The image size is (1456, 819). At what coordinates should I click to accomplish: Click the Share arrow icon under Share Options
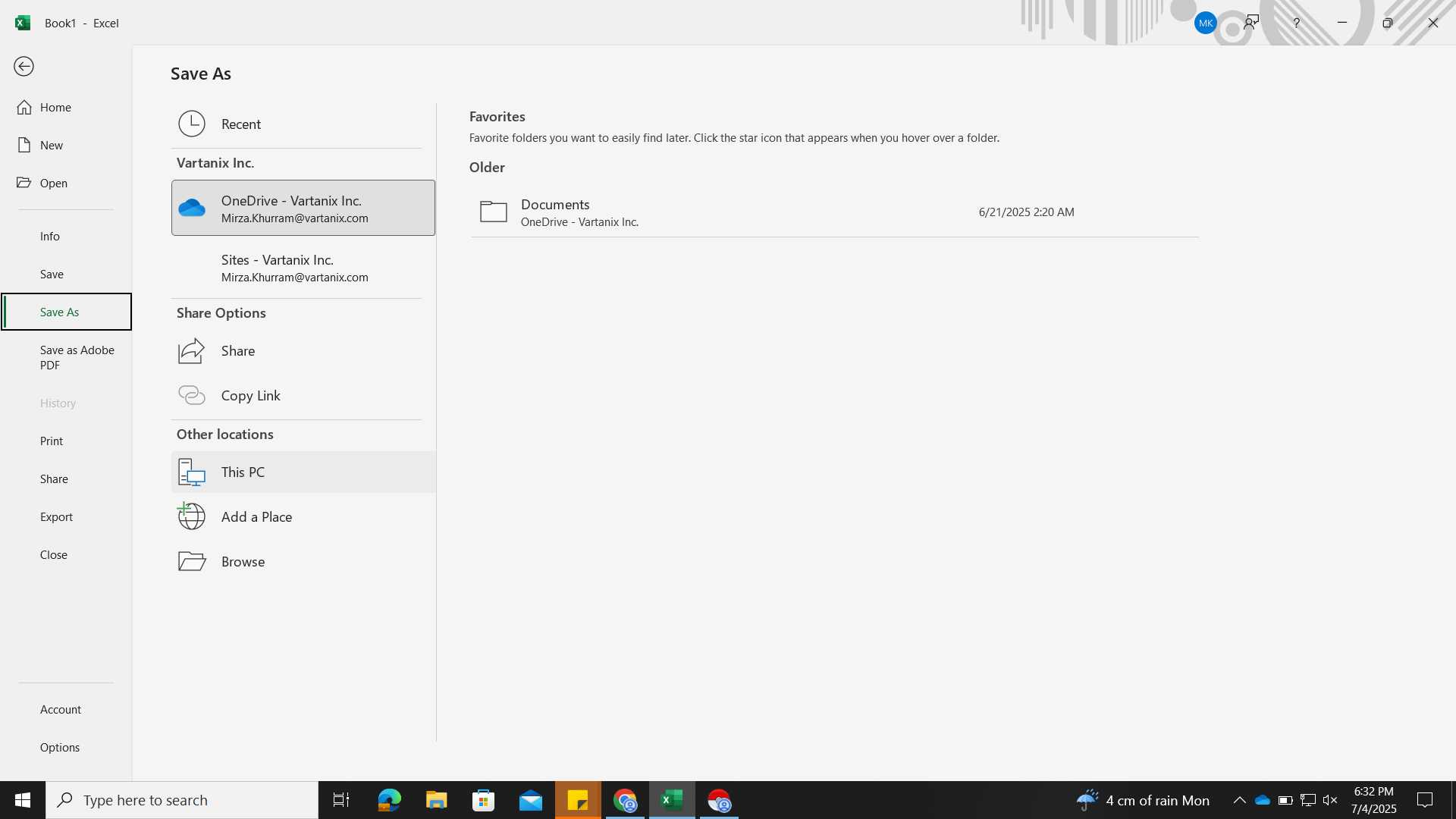tap(192, 350)
